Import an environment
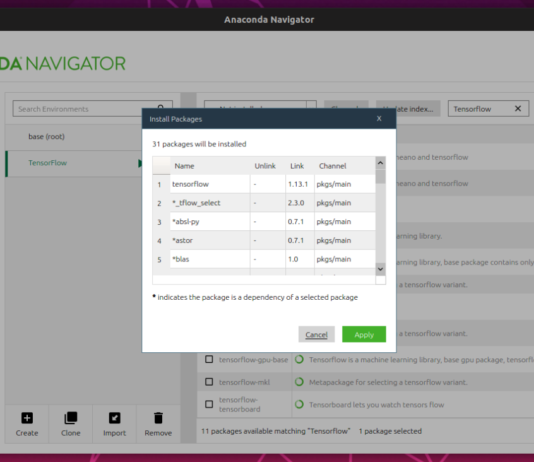 coord(114,424)
